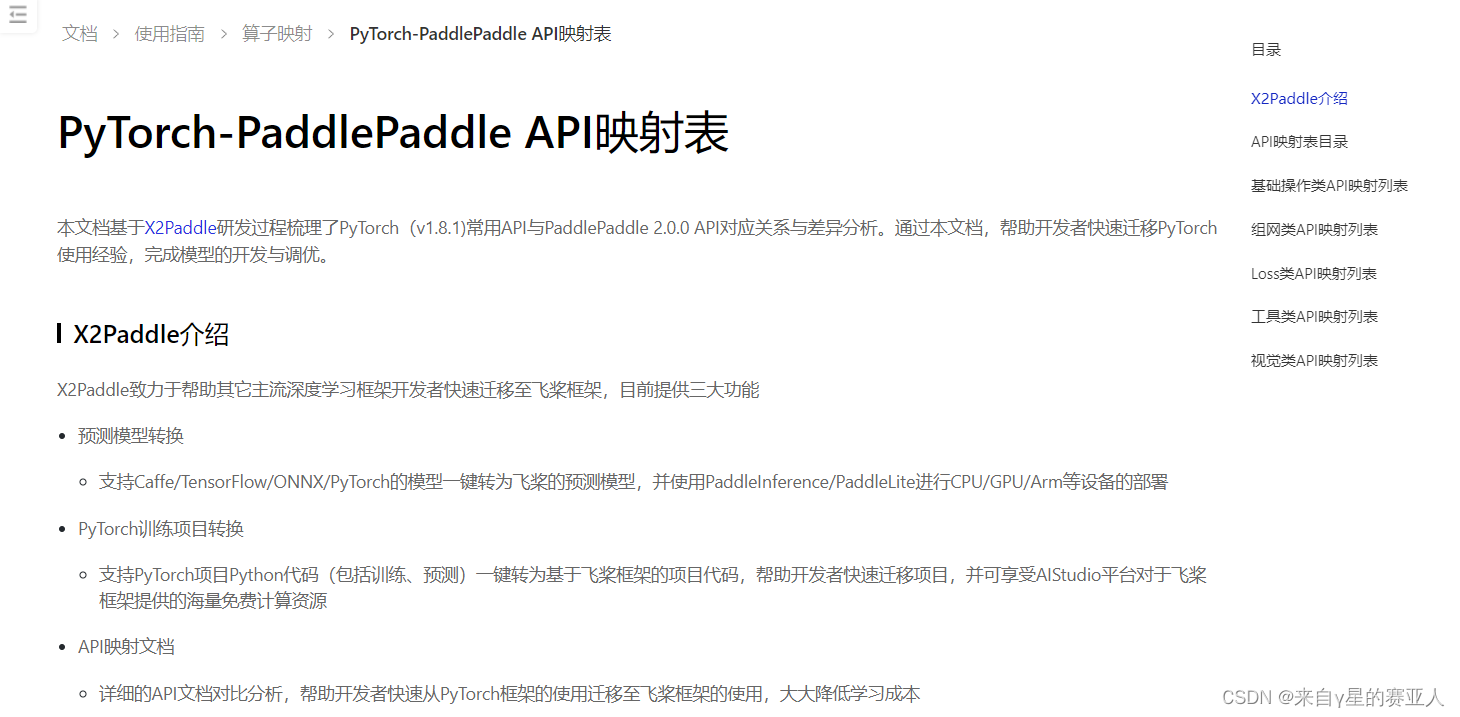
Task: Open 文档 from the breadcrumb trail
Action: pos(80,33)
